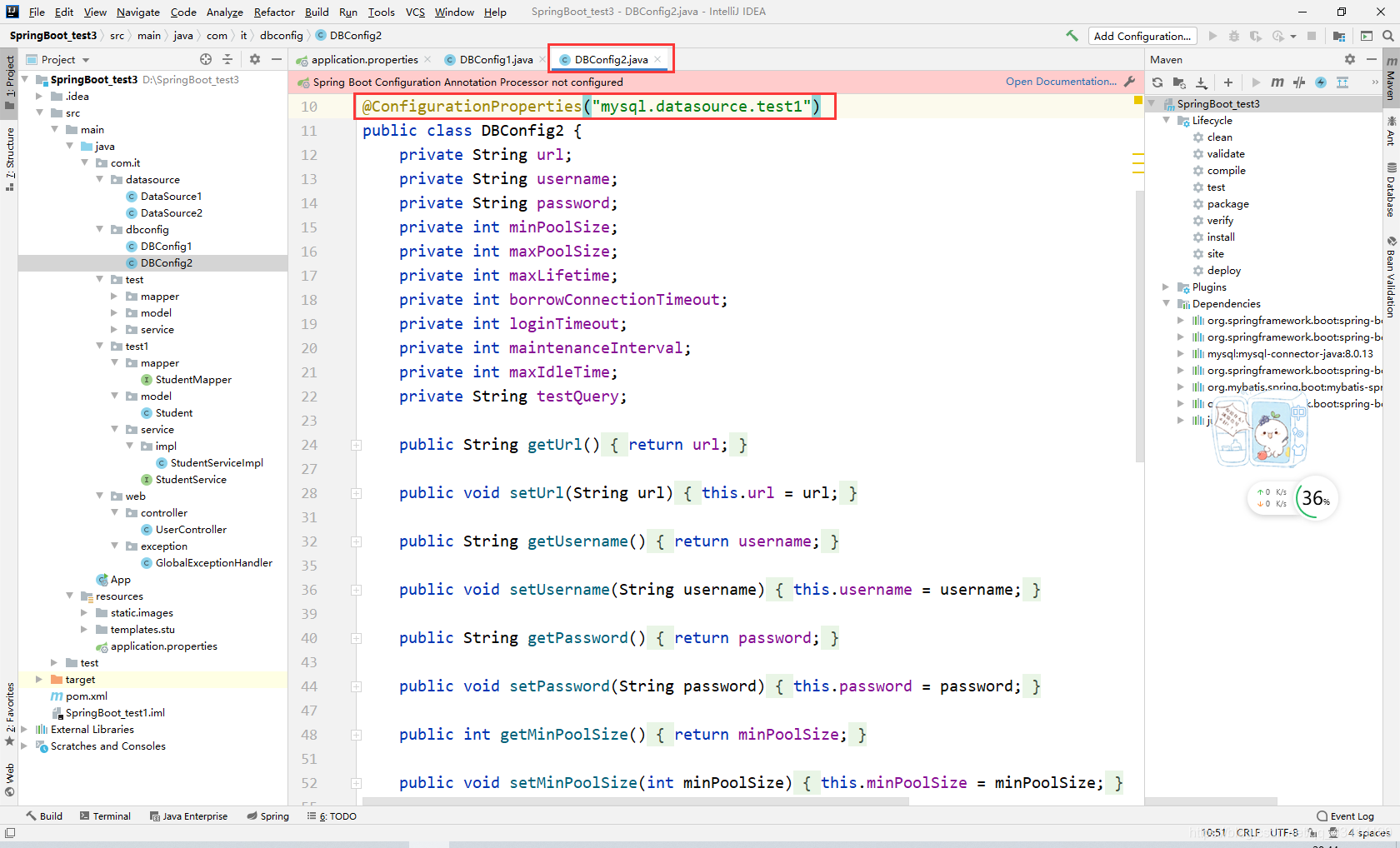Open Project panel settings gear

point(255,59)
